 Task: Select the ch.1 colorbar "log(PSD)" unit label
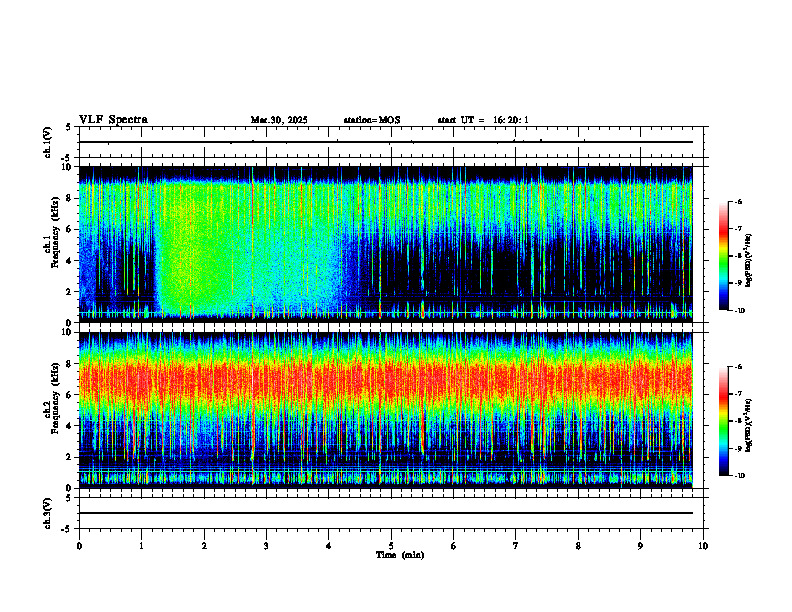click(749, 260)
